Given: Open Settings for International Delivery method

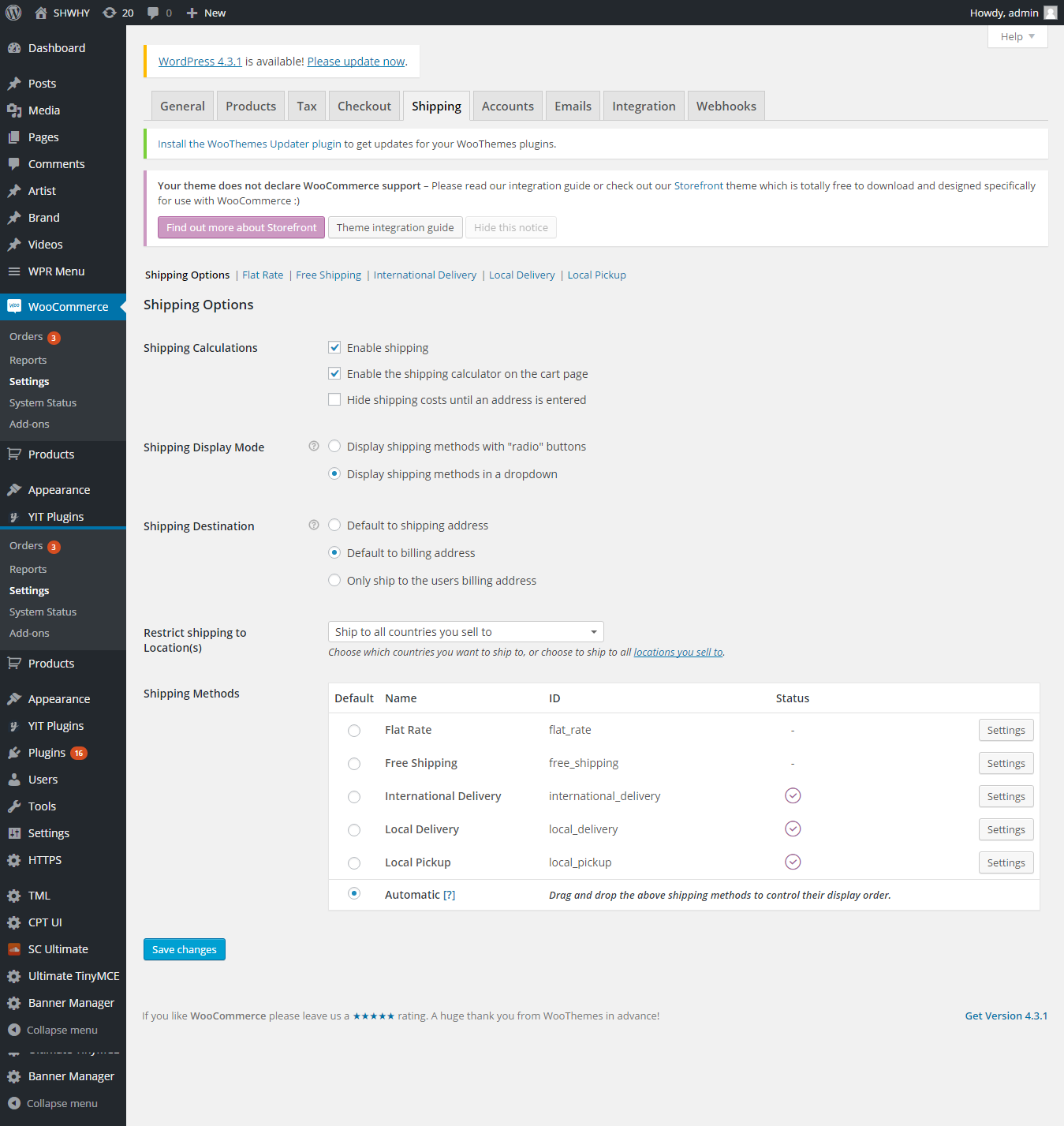Looking at the screenshot, I should [x=1006, y=796].
